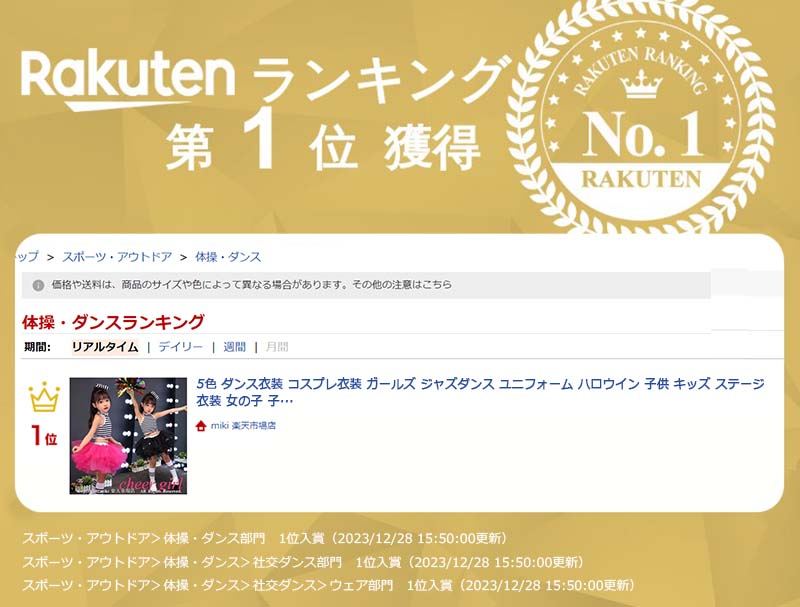Select the greyed 月間 period tab

[x=277, y=347]
